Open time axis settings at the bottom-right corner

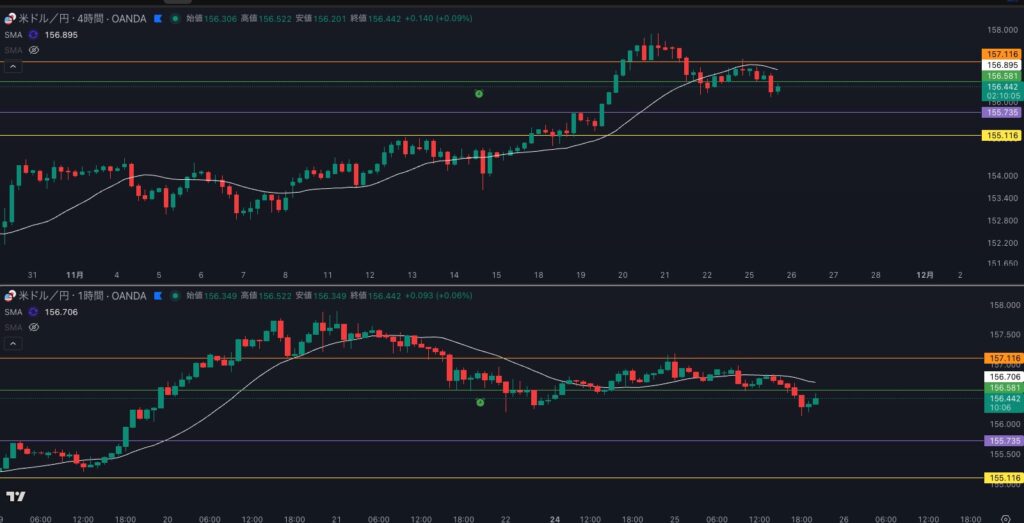(1005, 518)
